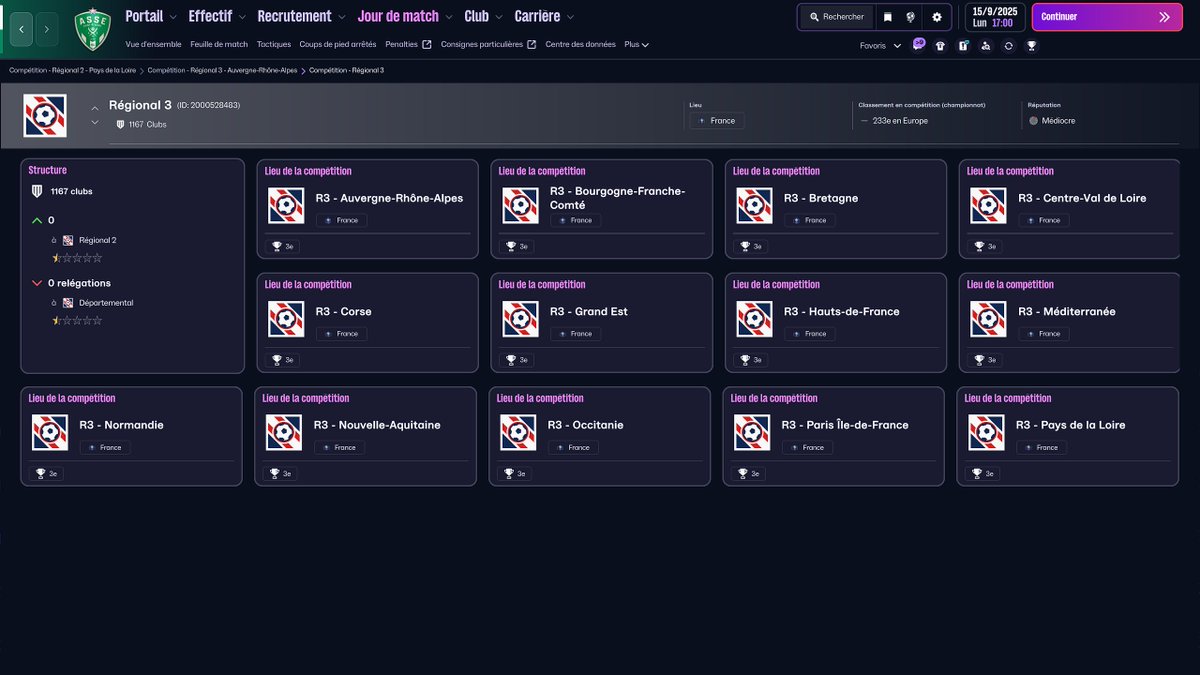Go back with the left arrow

pyautogui.click(x=21, y=30)
